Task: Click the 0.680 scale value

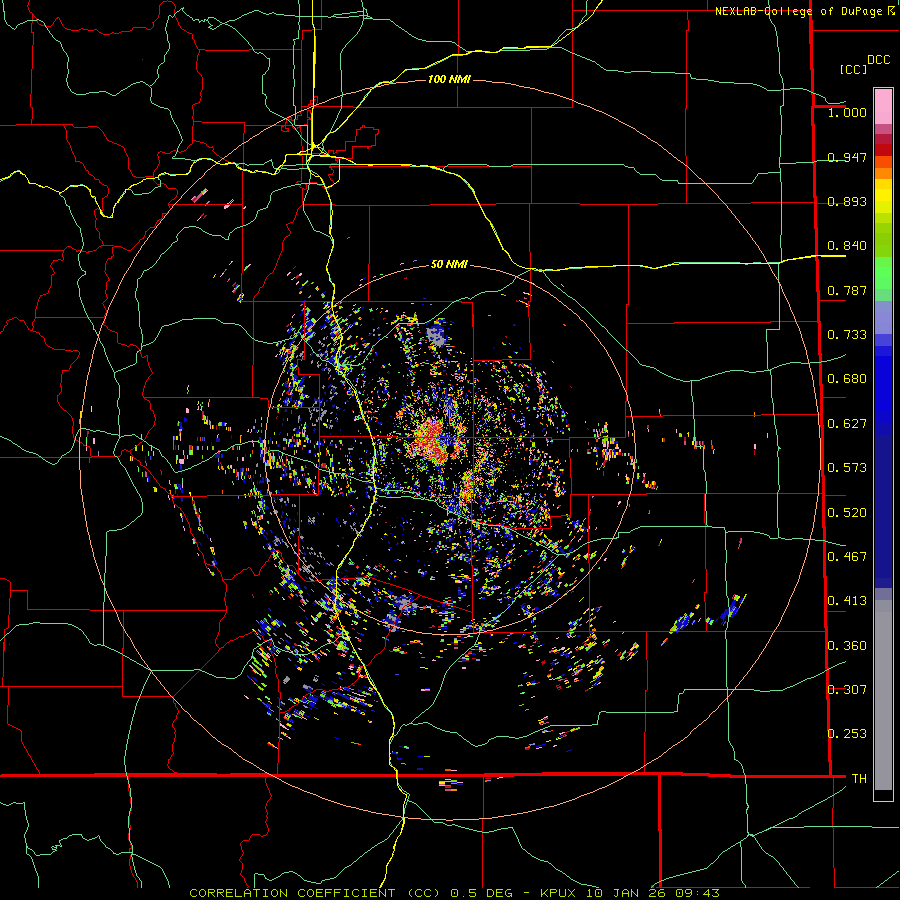Action: pos(847,378)
